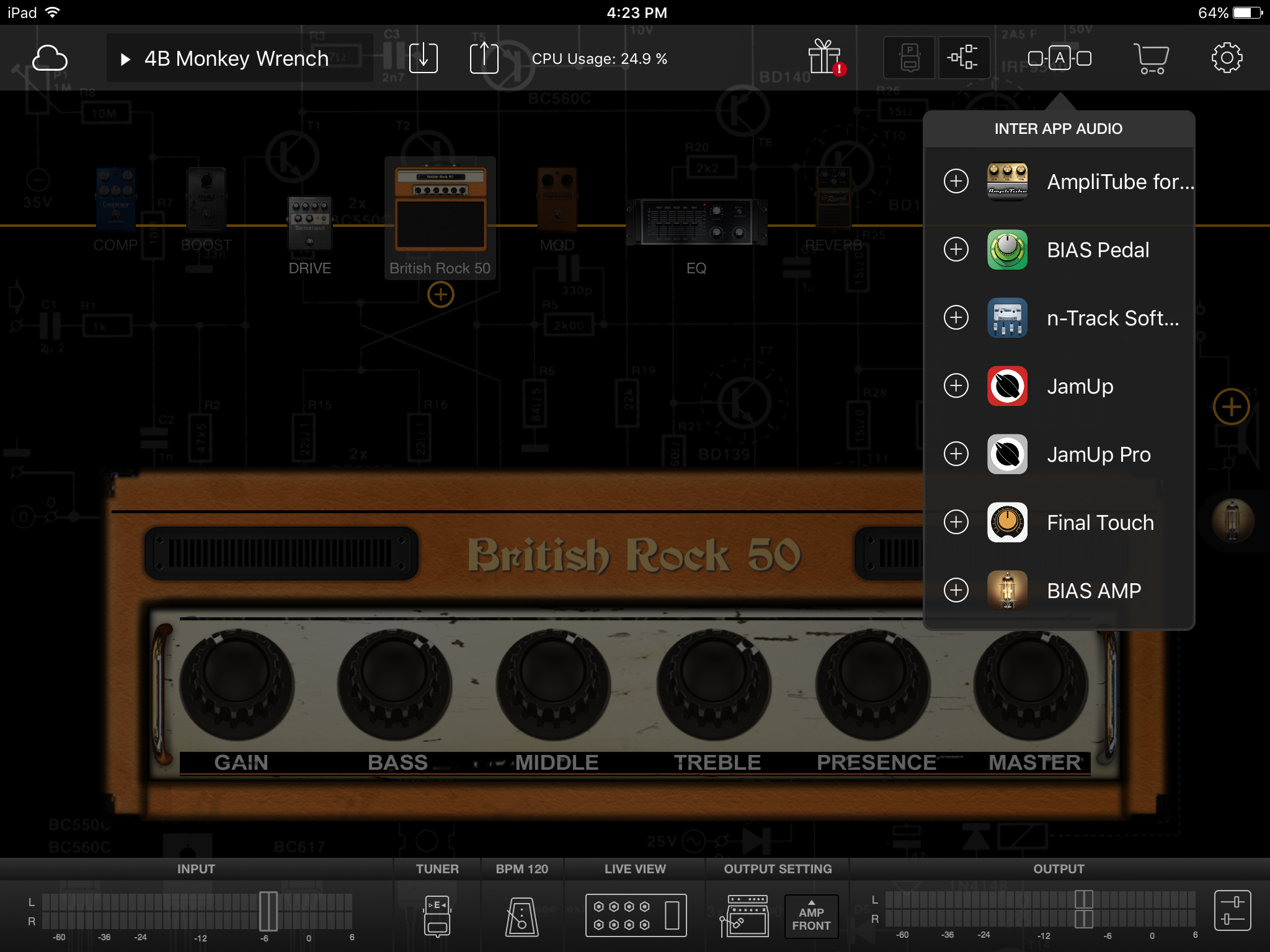Select the REVERB pedal in signal chain
Viewport: 1270px width, 952px height.
(x=833, y=197)
